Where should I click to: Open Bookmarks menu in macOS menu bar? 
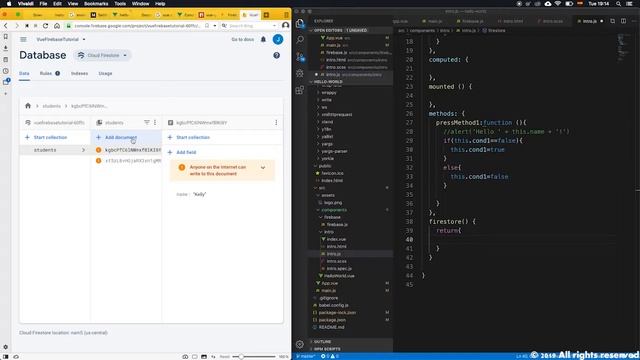point(96,4)
